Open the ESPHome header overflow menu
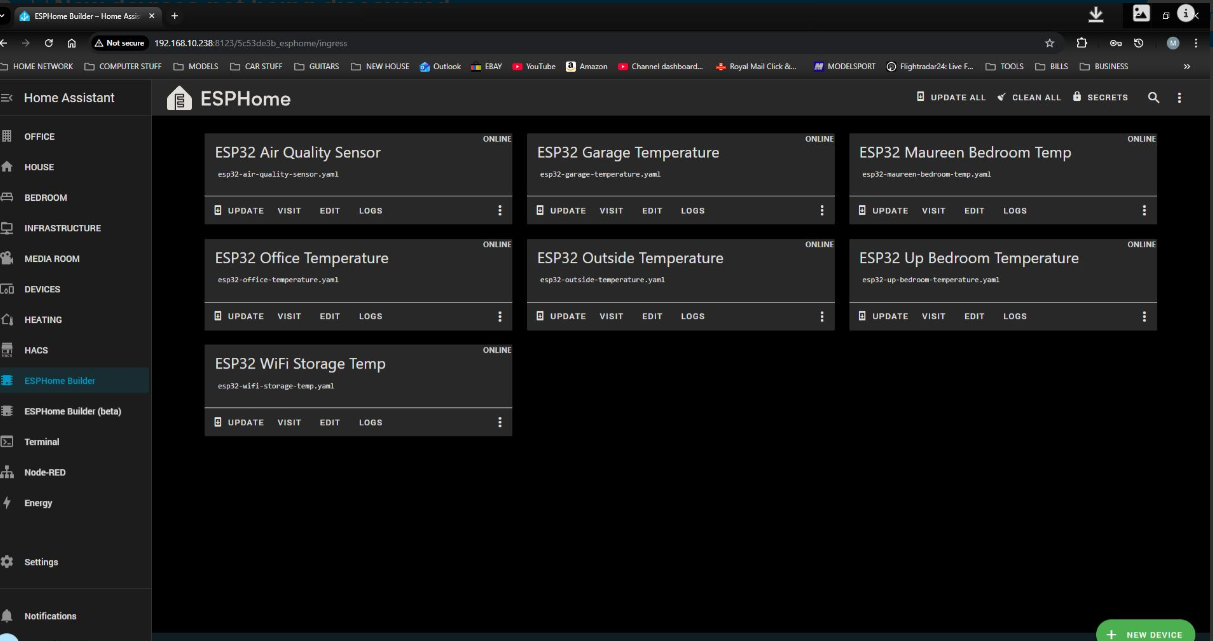Viewport: 1213px width, 641px height. point(1180,98)
